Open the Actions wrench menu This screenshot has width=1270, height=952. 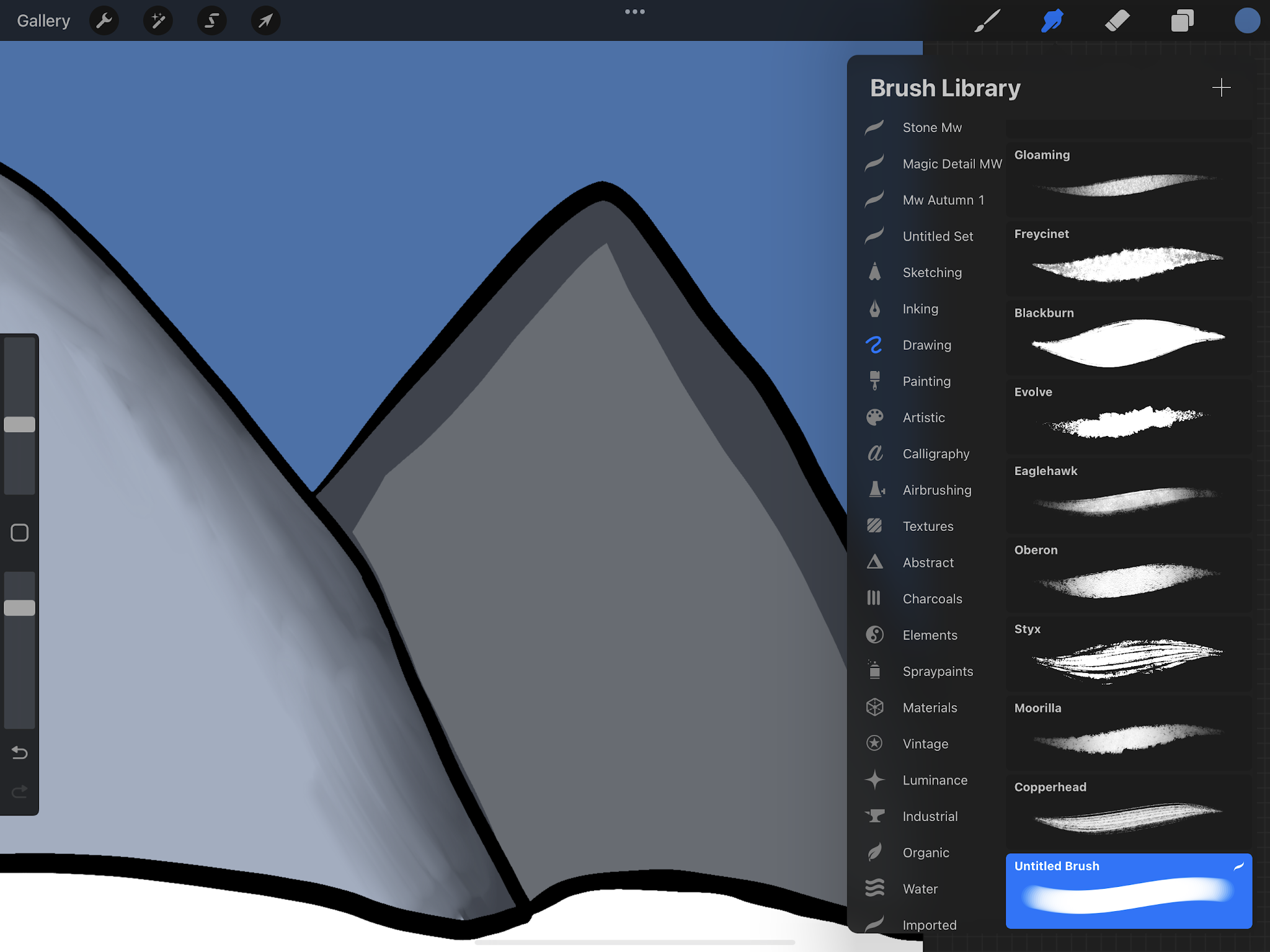click(x=104, y=21)
